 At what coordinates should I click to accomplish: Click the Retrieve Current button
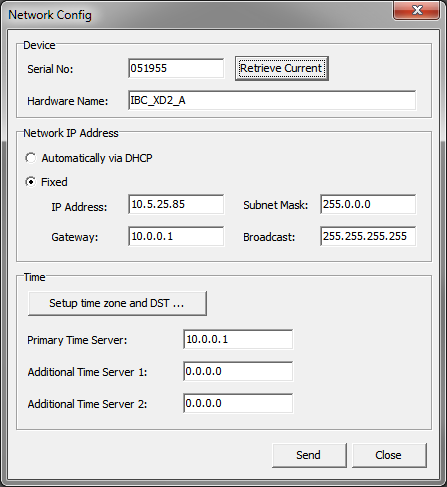[x=282, y=68]
